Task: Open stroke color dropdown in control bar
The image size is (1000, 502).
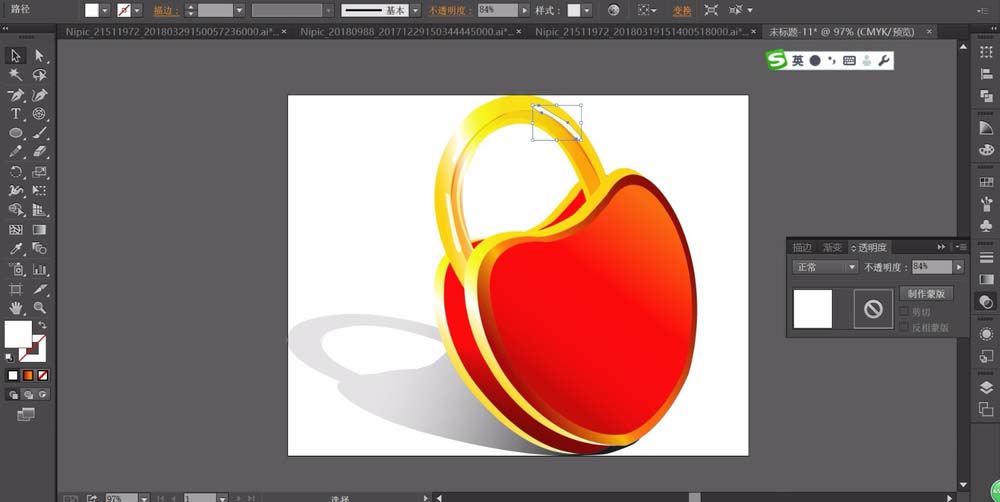Action: (137, 11)
